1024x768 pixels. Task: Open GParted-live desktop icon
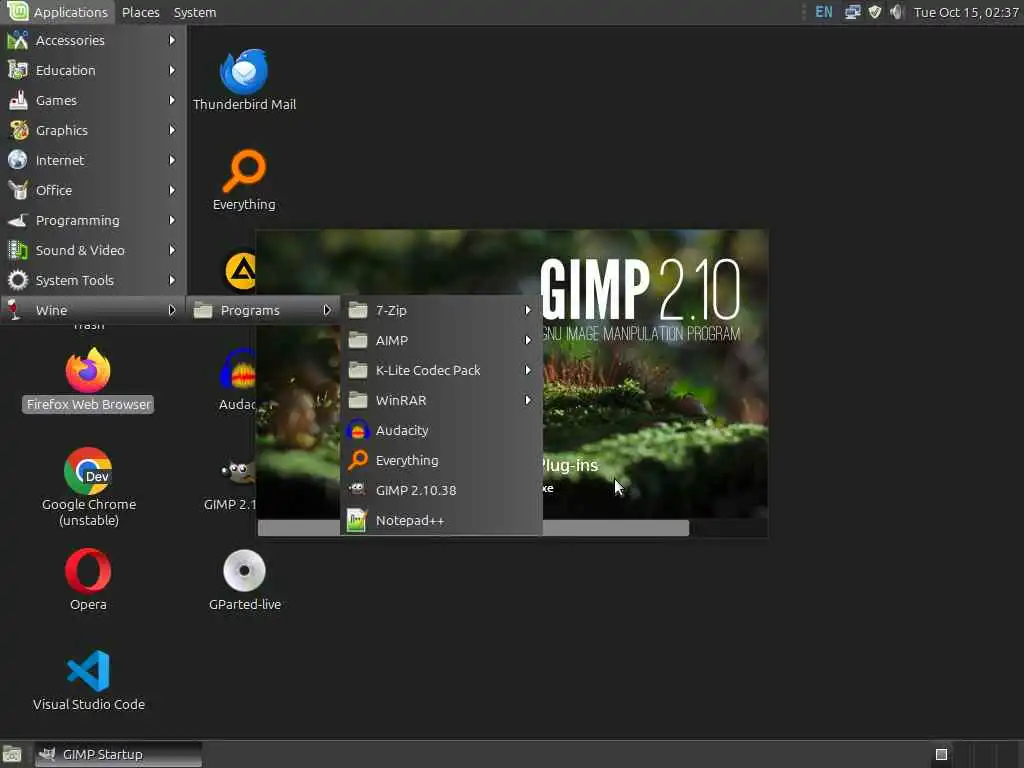[x=244, y=579]
